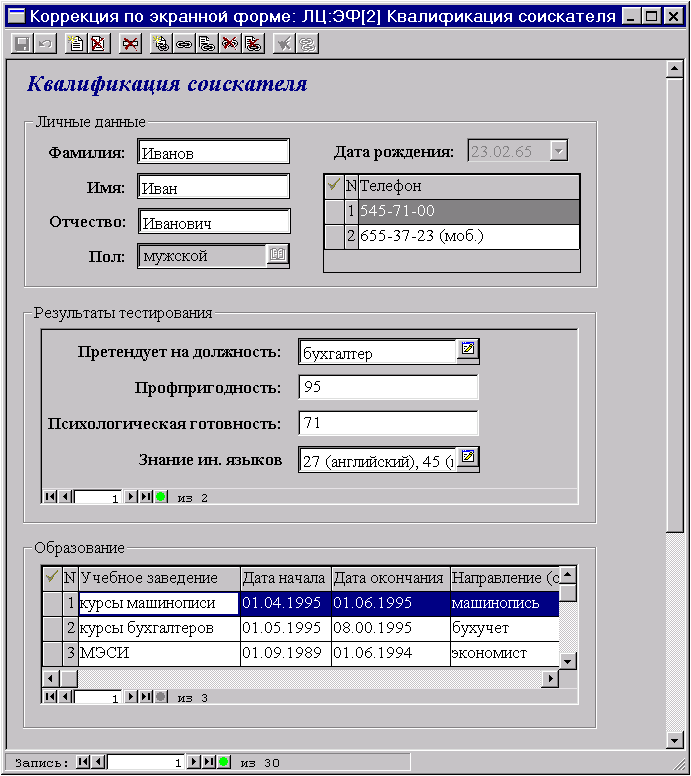Click the document with chain link icon
The image size is (691, 776).
coord(207,44)
